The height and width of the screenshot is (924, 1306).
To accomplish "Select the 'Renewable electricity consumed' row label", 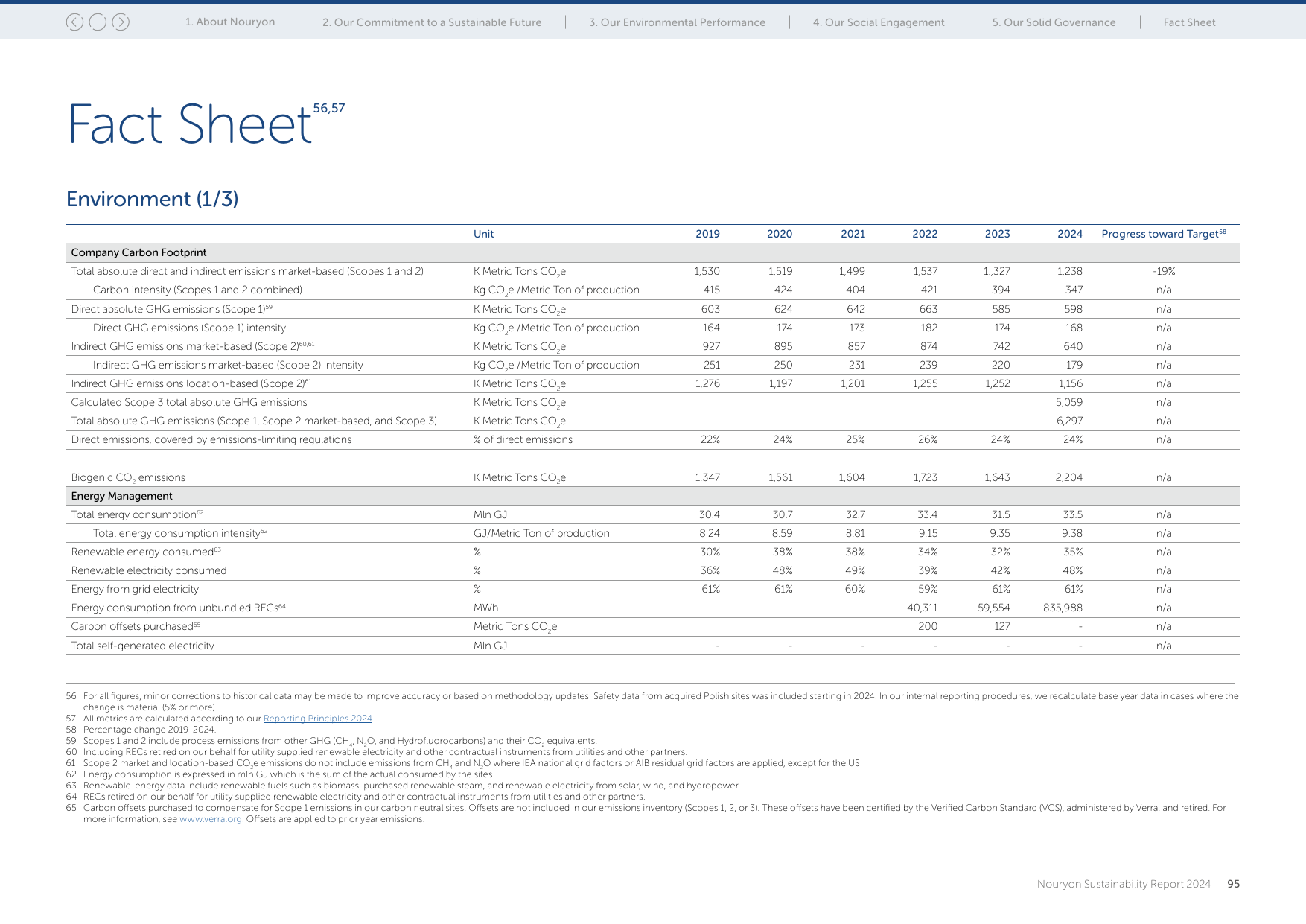I will 149,571.
